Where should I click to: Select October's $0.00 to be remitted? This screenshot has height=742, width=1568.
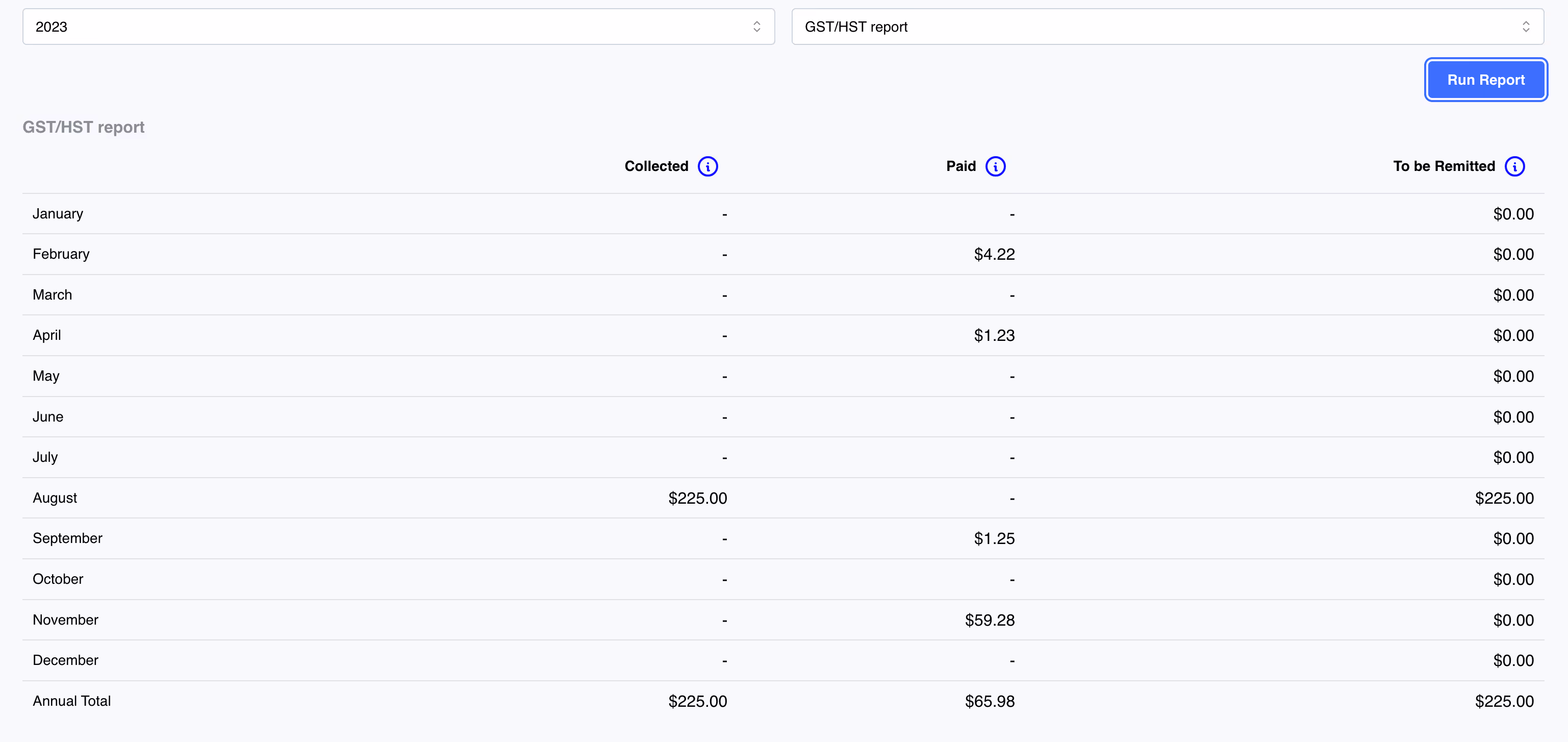tap(1513, 579)
